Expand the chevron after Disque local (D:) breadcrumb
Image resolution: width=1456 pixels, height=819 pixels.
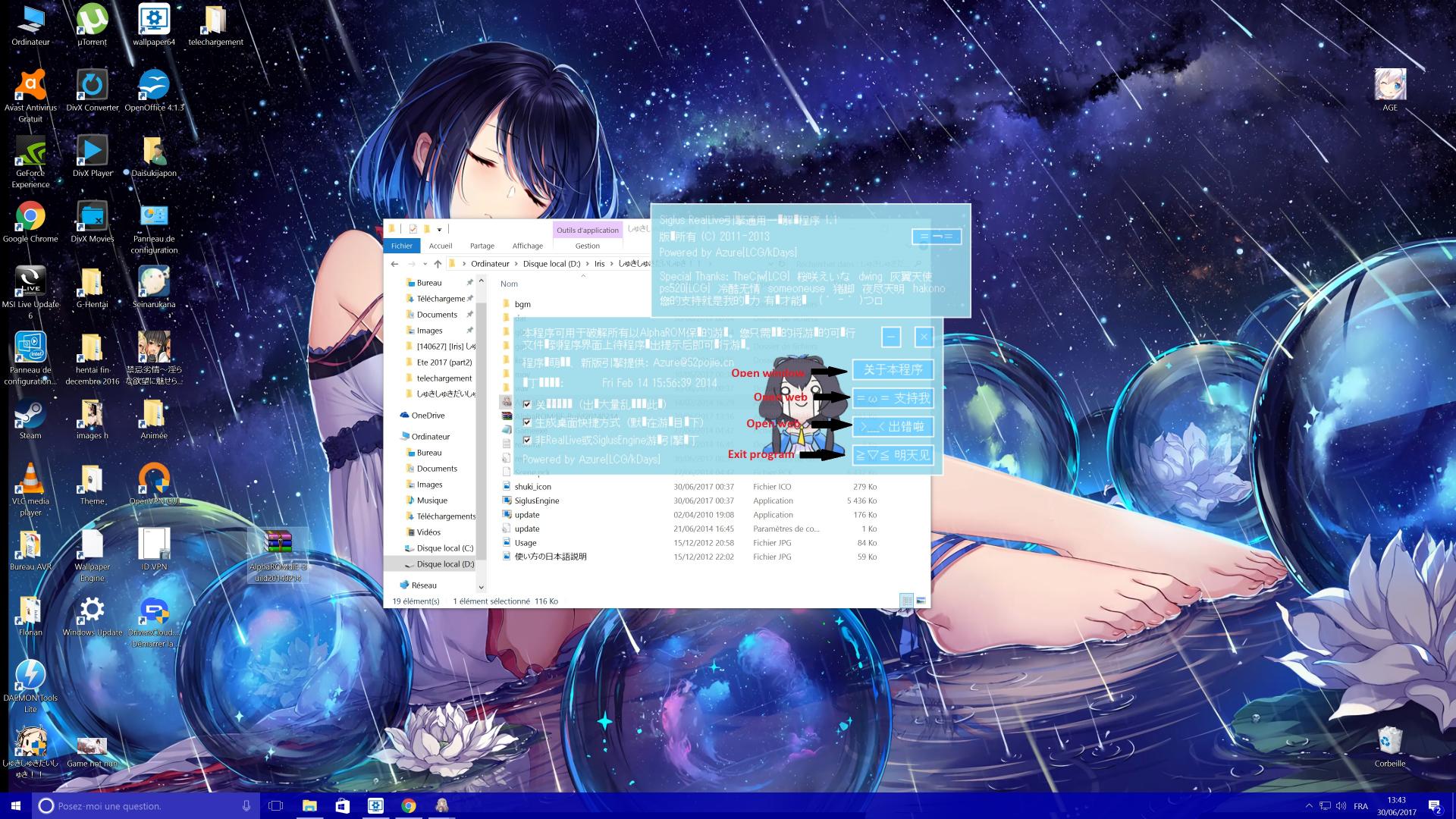(x=587, y=264)
